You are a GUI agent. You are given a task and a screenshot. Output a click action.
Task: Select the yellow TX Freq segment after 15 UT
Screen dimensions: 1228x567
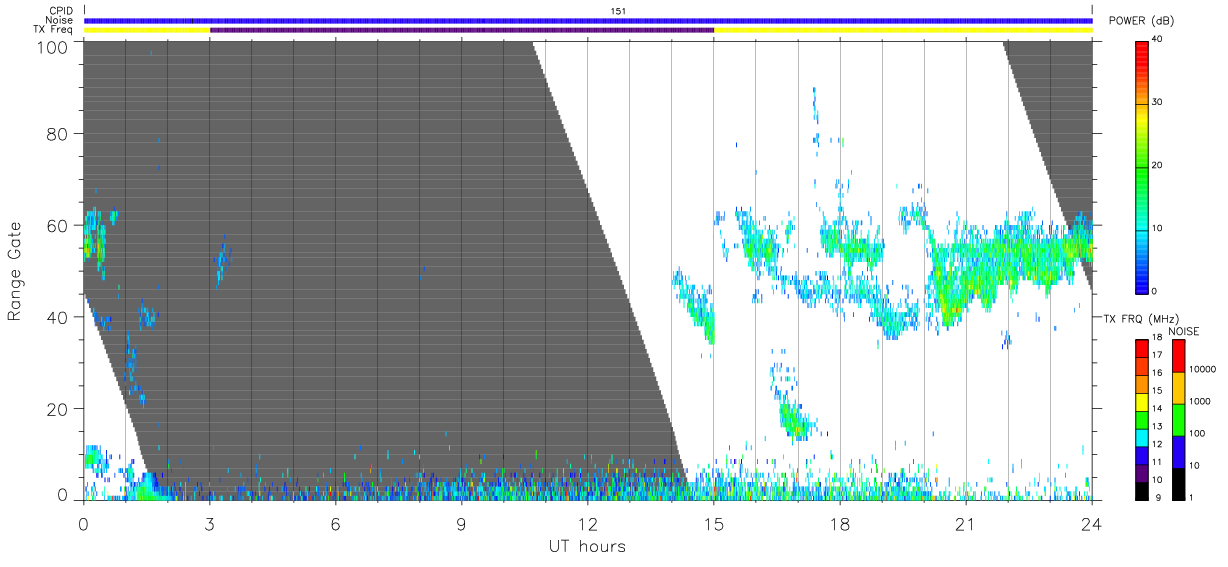(x=903, y=30)
